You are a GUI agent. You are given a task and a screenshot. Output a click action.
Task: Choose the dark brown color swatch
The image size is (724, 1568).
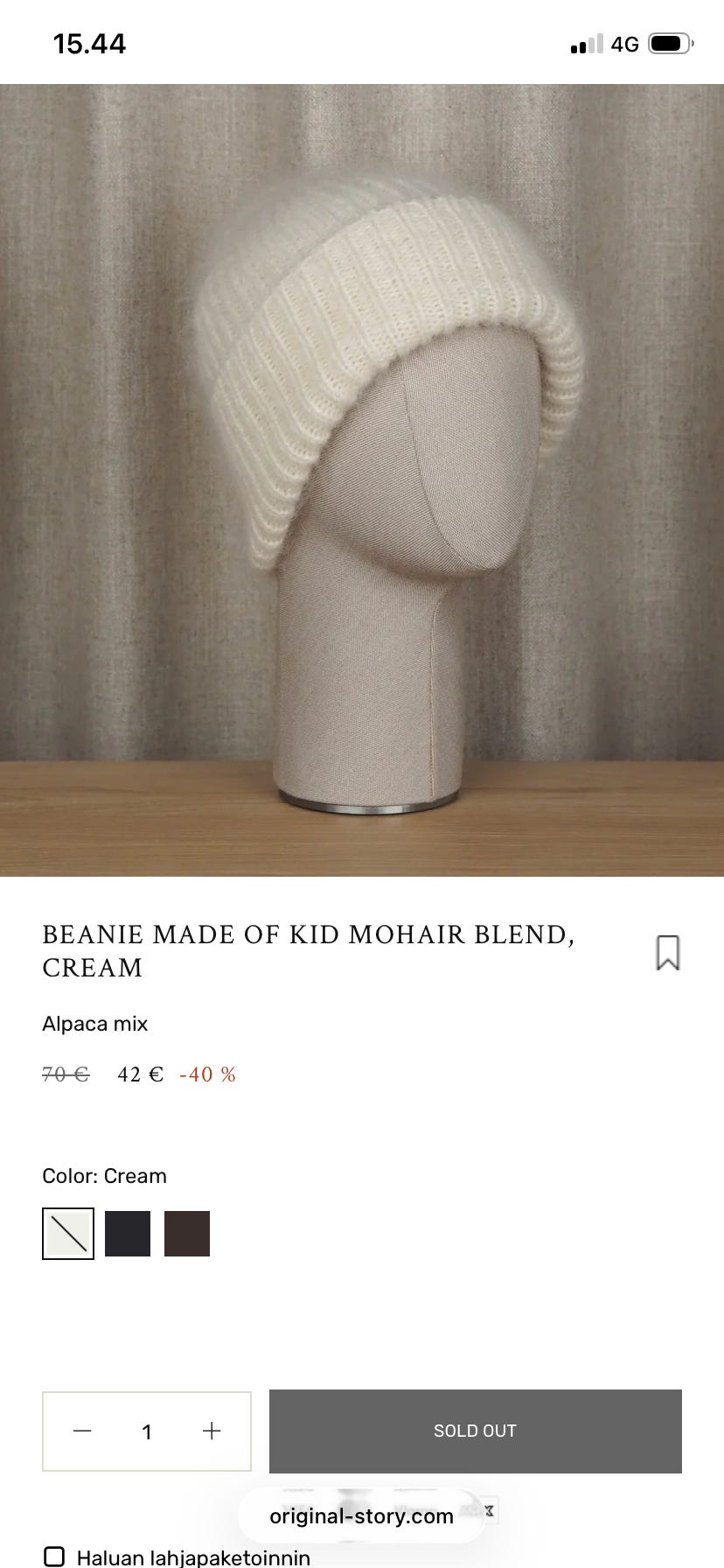point(187,1234)
